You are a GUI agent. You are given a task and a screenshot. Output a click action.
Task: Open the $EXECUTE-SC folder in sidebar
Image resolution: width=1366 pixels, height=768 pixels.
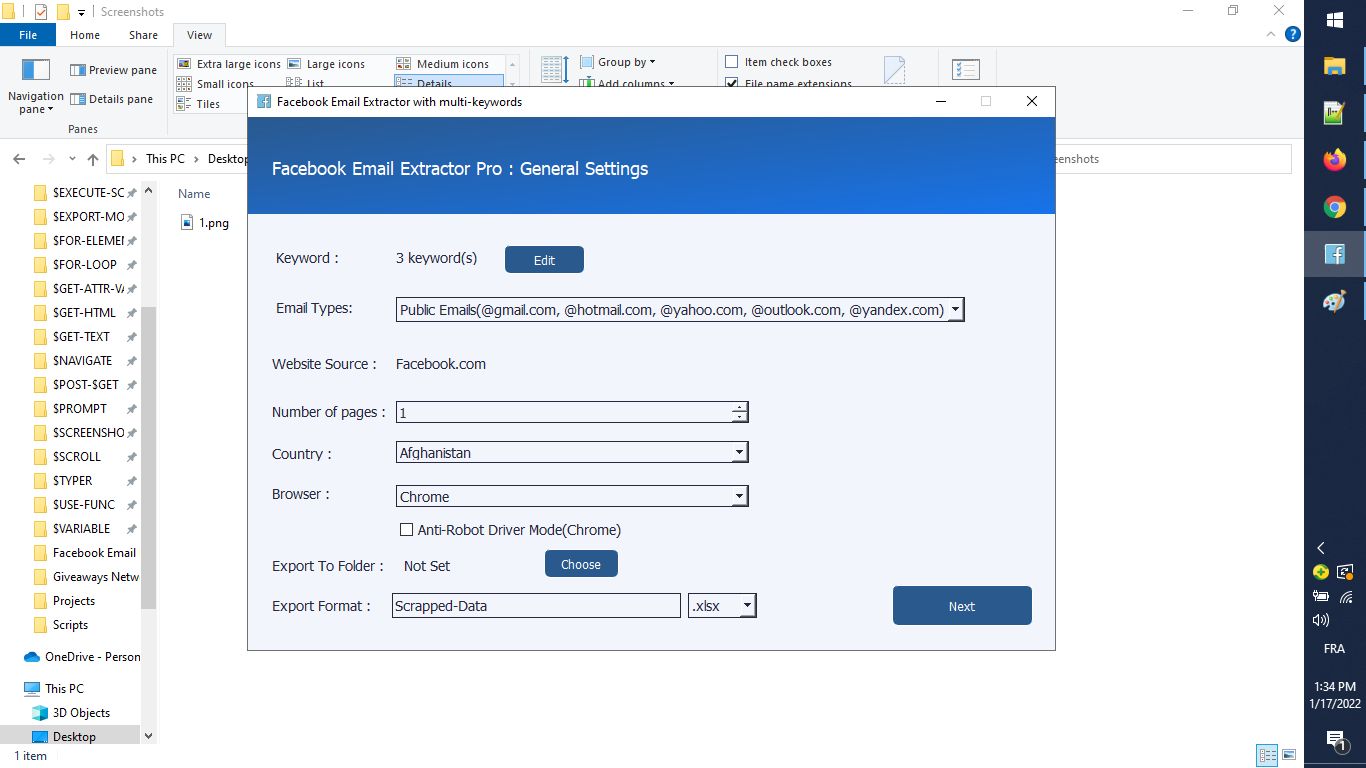[x=84, y=193]
